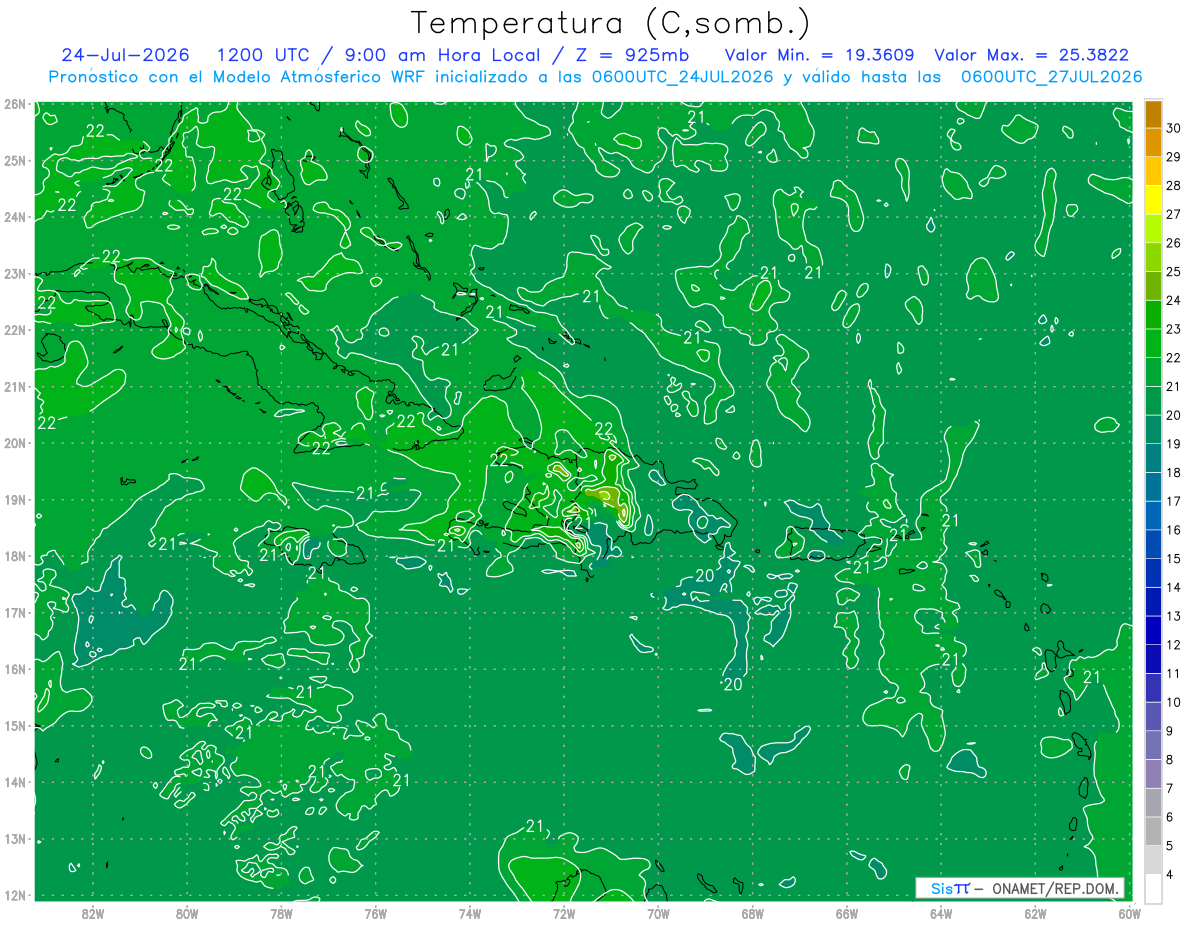1200x927 pixels.
Task: Click the 82W longitude axis label
Action: [93, 913]
